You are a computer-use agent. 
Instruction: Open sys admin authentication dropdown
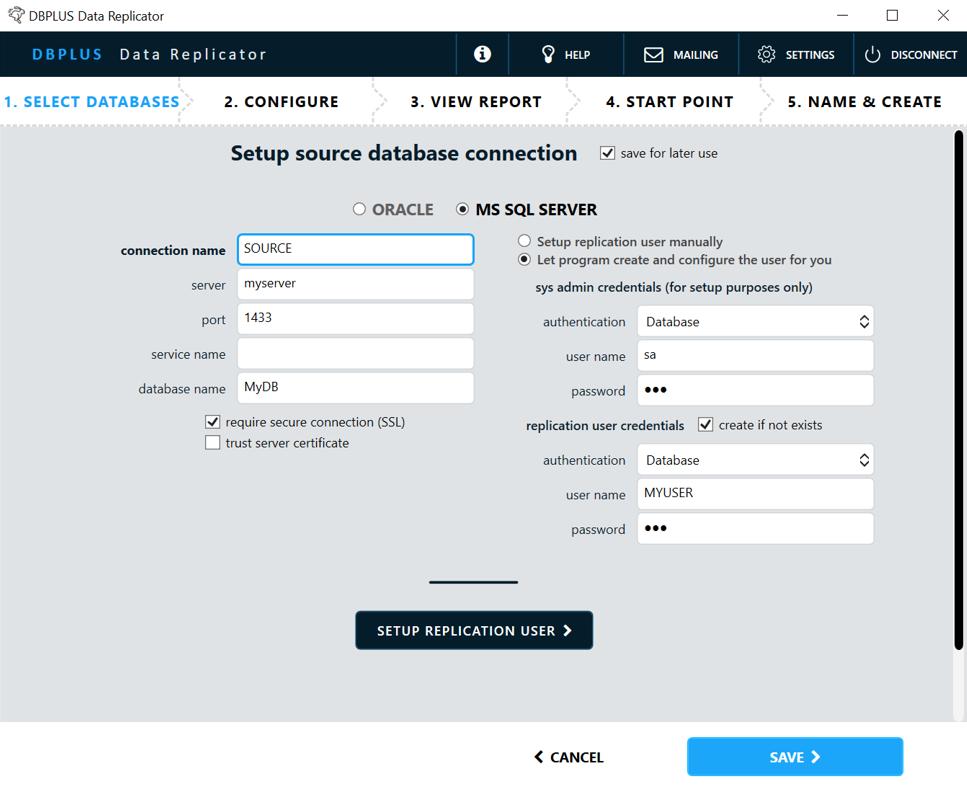coord(755,321)
